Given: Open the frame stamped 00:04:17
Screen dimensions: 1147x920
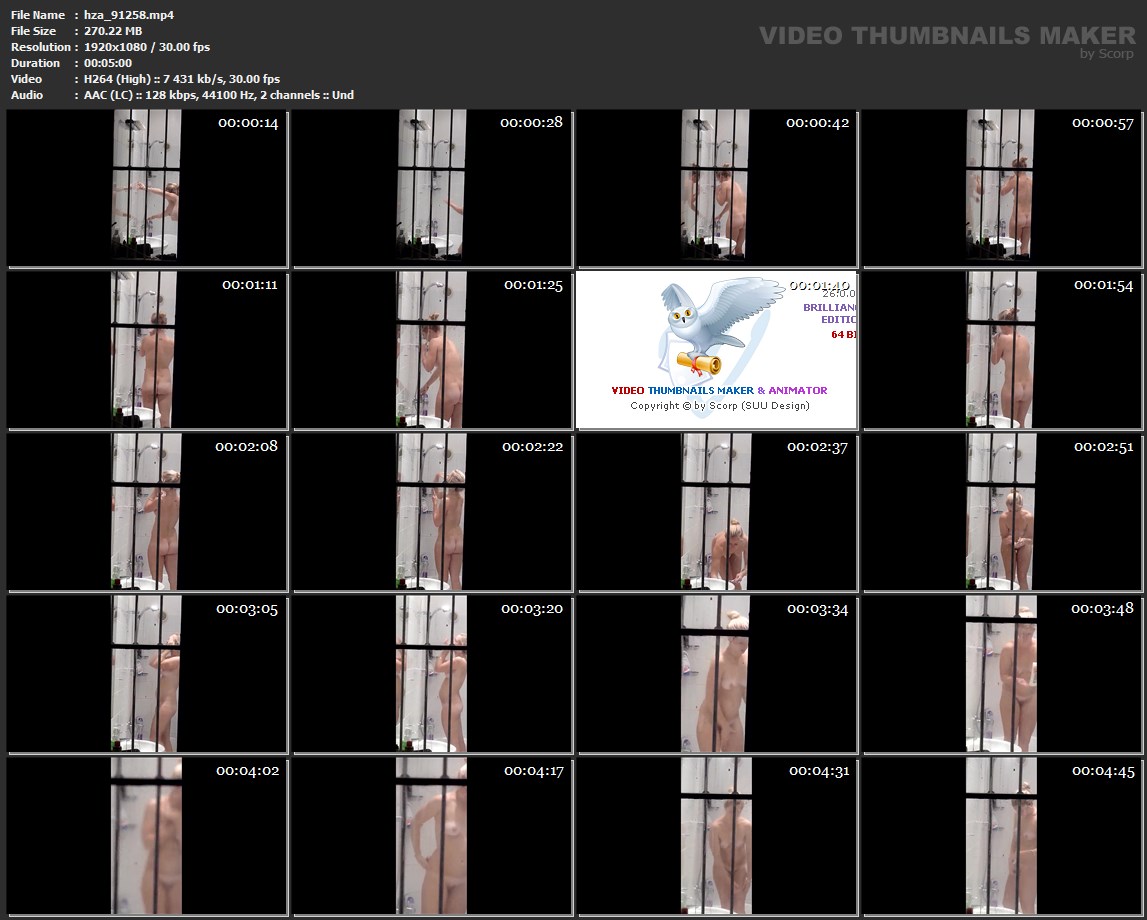Looking at the screenshot, I should point(432,836).
